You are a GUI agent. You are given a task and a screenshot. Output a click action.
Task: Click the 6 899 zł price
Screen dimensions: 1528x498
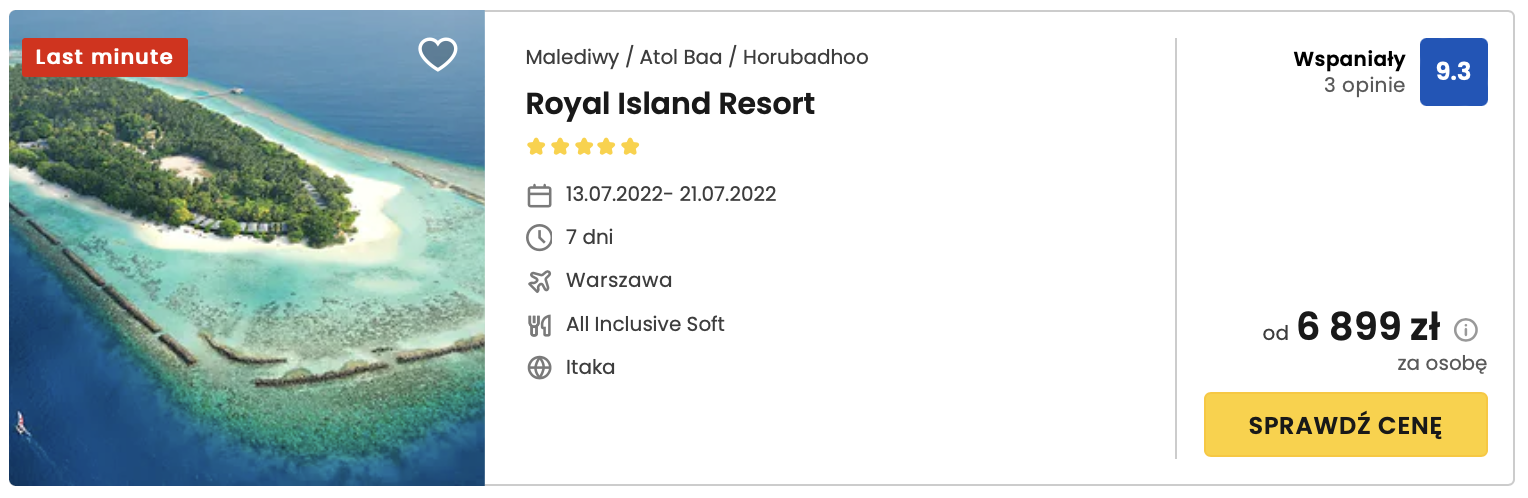(1367, 327)
